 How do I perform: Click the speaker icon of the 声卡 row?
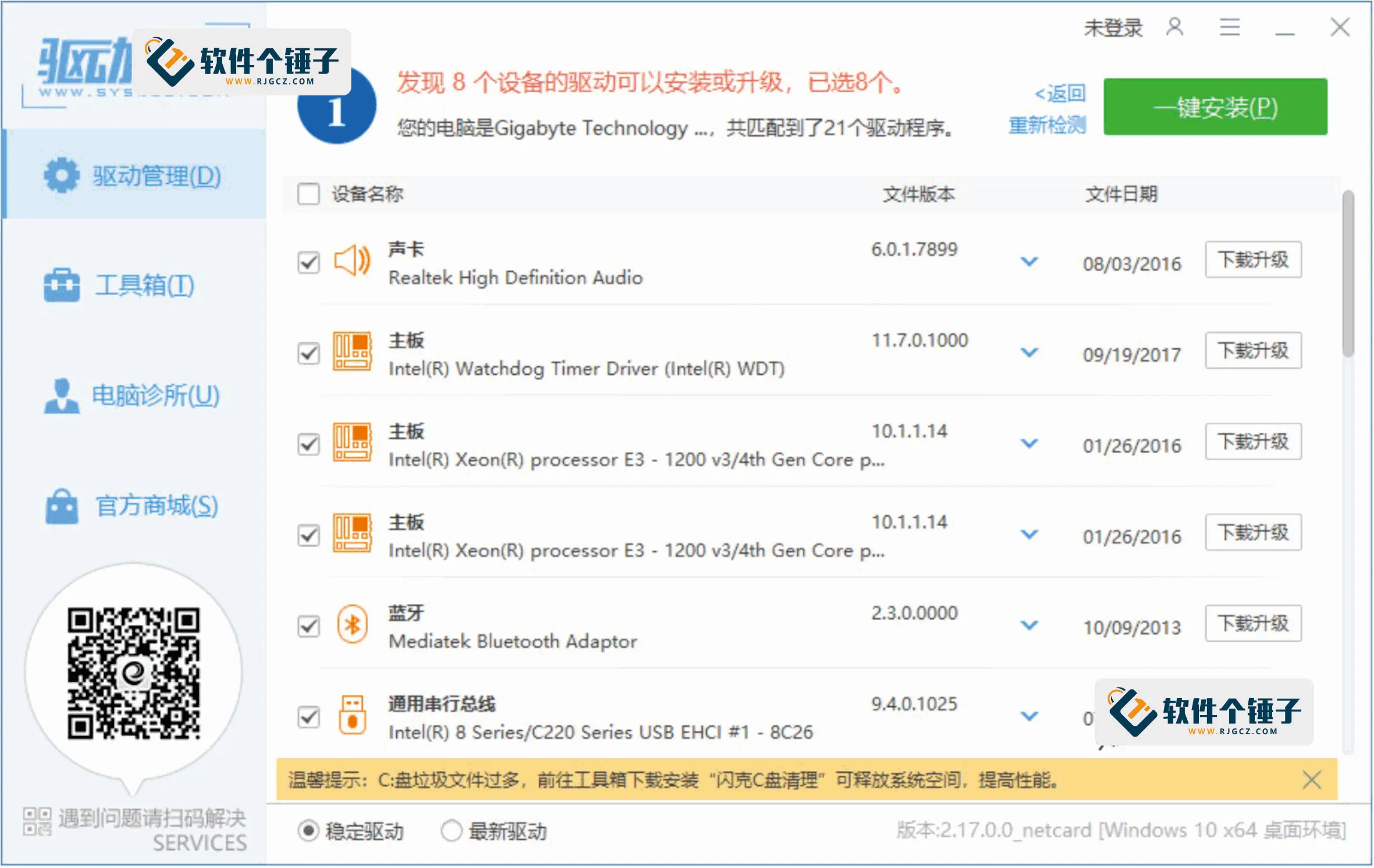tap(352, 261)
